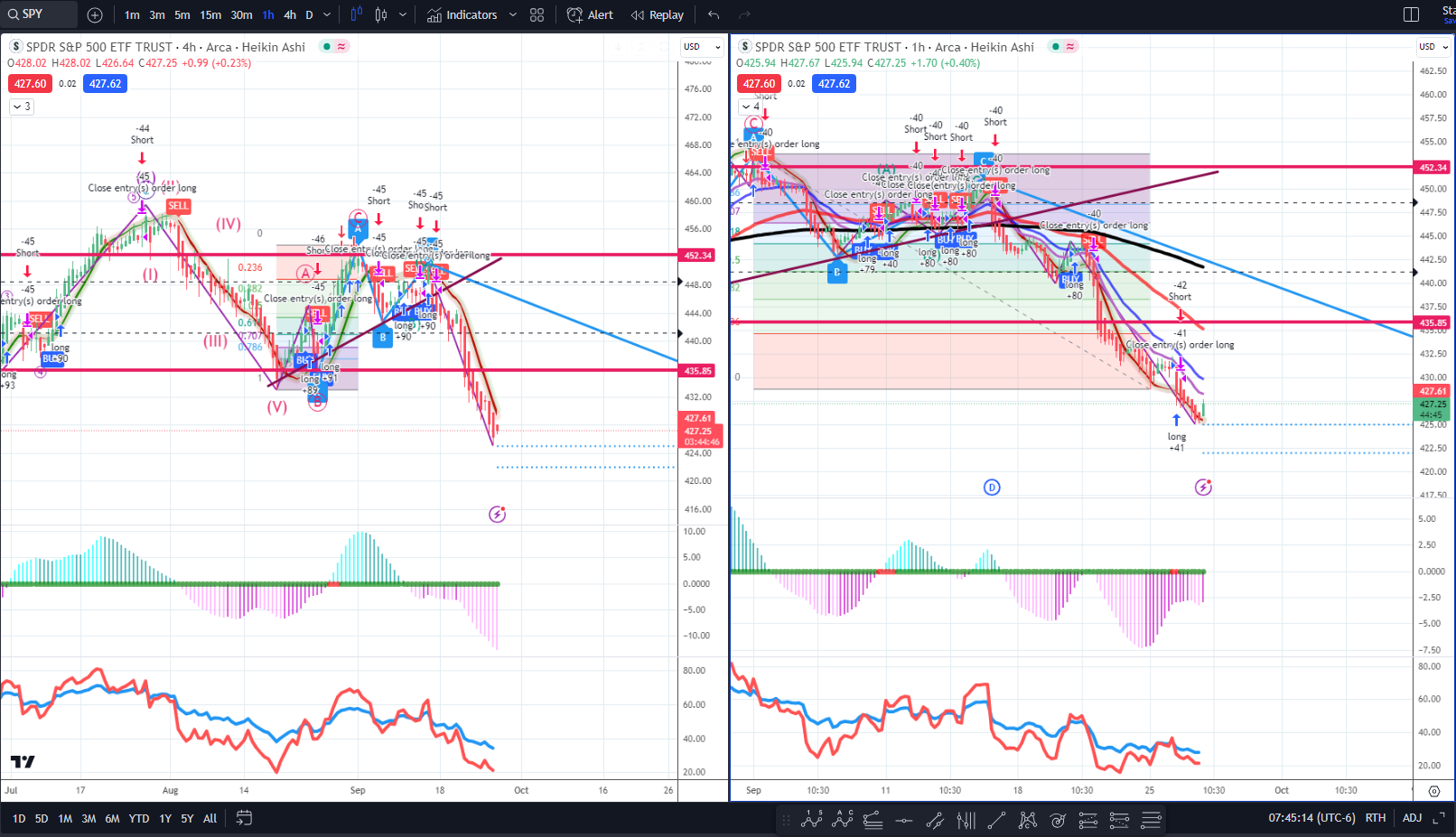Select the Fib time zone tool
This screenshot has height=837, width=1456.
point(966,820)
